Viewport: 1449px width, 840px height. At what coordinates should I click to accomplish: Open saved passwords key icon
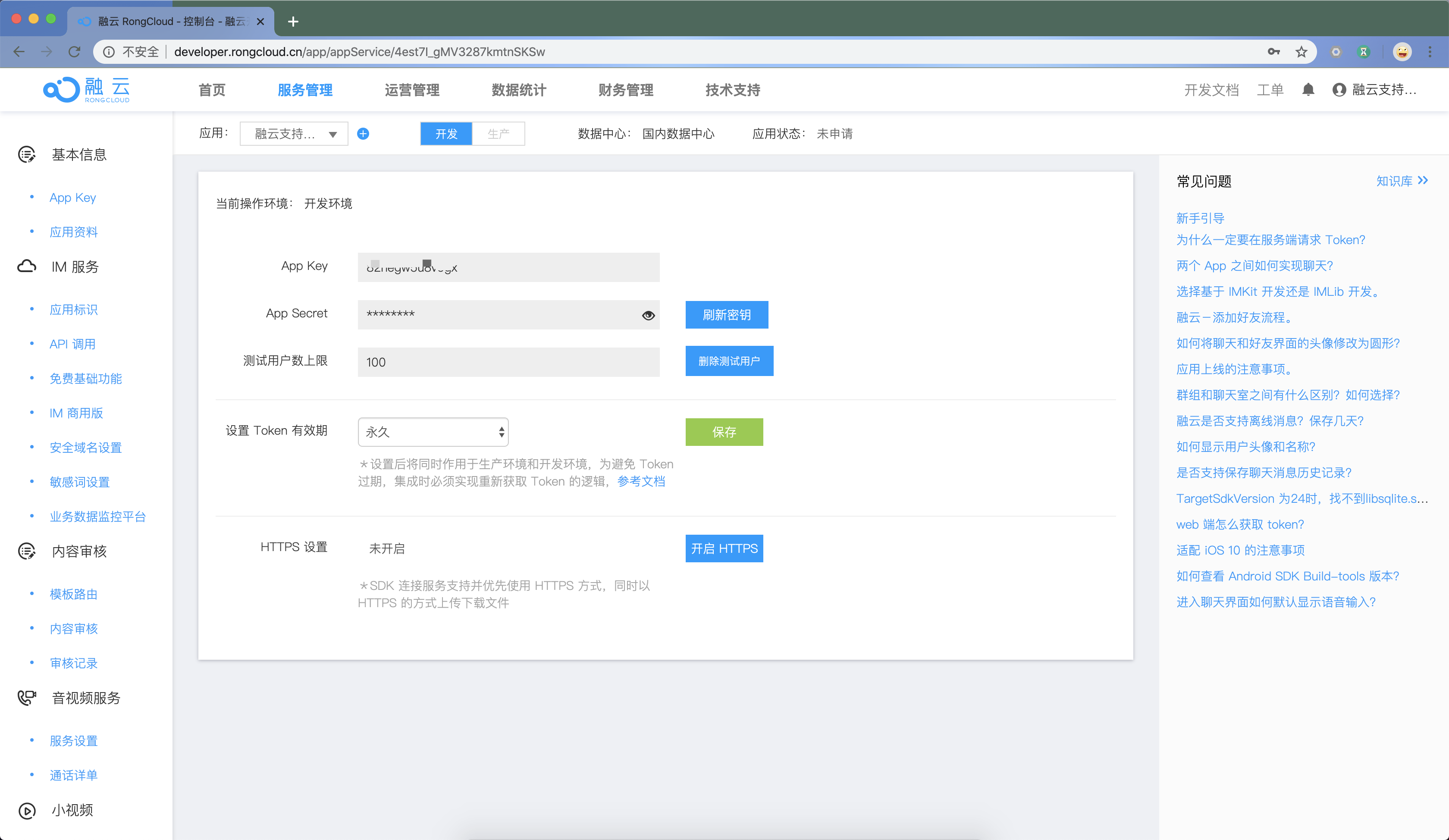pyautogui.click(x=1273, y=52)
